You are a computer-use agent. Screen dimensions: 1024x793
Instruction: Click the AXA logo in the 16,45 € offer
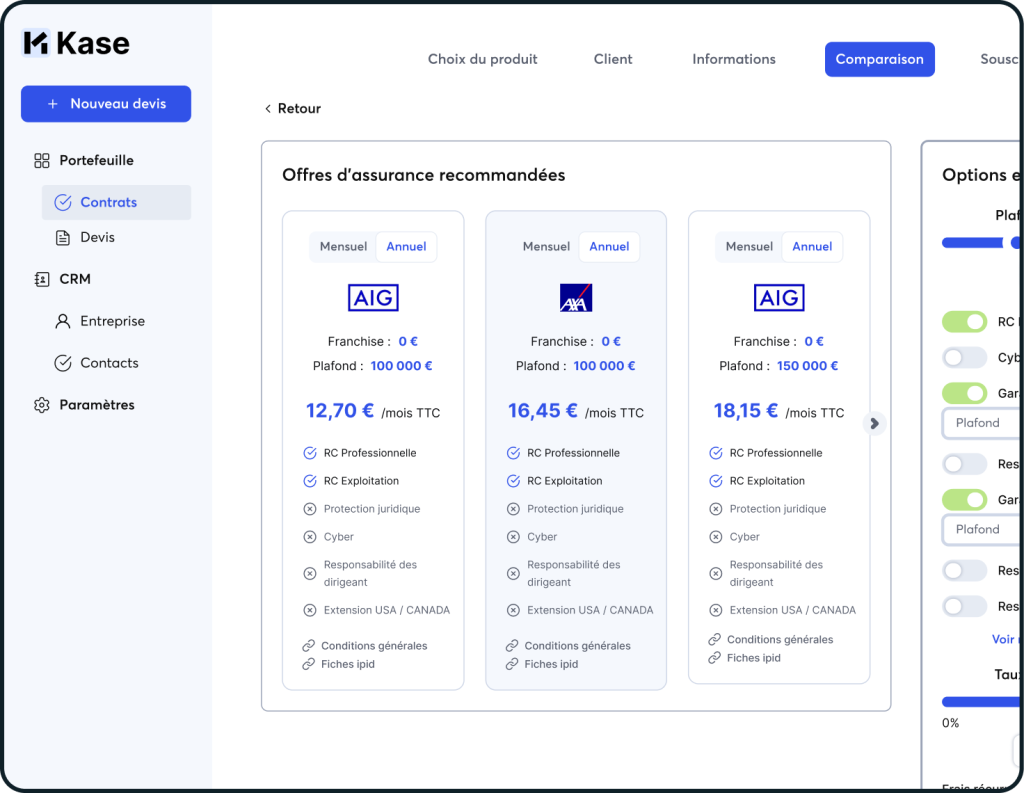[576, 298]
